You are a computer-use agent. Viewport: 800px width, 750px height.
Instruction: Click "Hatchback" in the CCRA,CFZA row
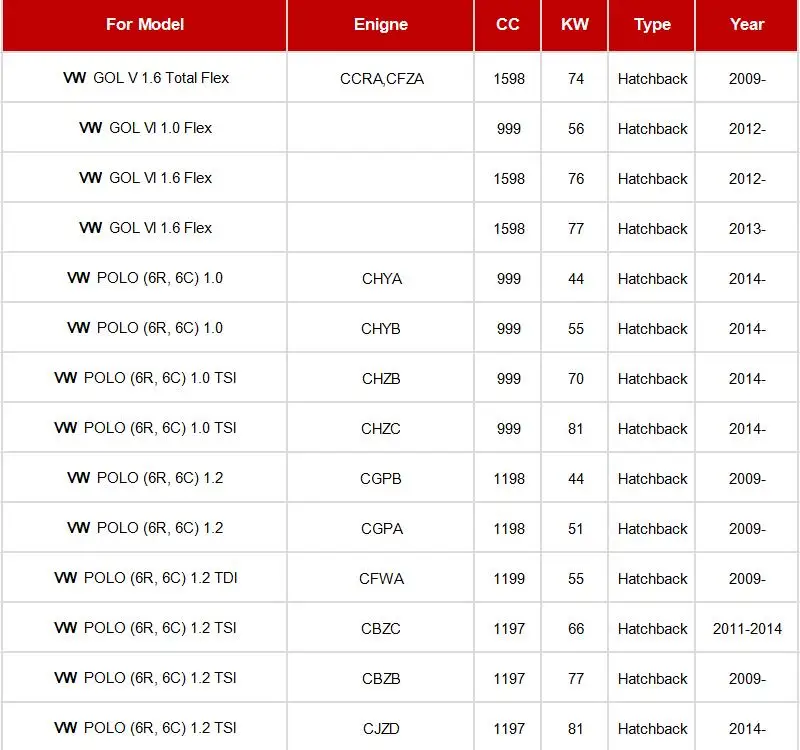pyautogui.click(x=652, y=79)
